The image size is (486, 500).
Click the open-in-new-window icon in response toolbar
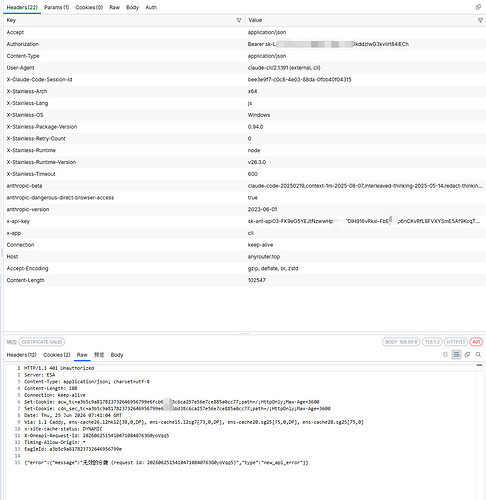(x=467, y=355)
